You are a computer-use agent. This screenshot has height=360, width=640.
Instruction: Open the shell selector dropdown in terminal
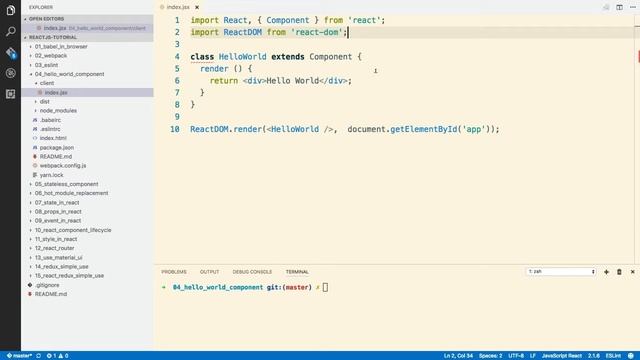[561, 271]
